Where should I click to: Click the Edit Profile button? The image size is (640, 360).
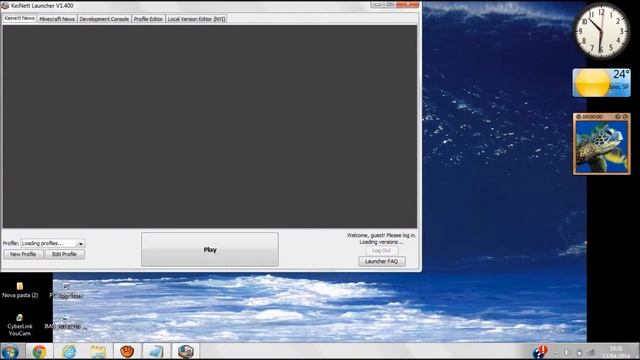[x=64, y=254]
